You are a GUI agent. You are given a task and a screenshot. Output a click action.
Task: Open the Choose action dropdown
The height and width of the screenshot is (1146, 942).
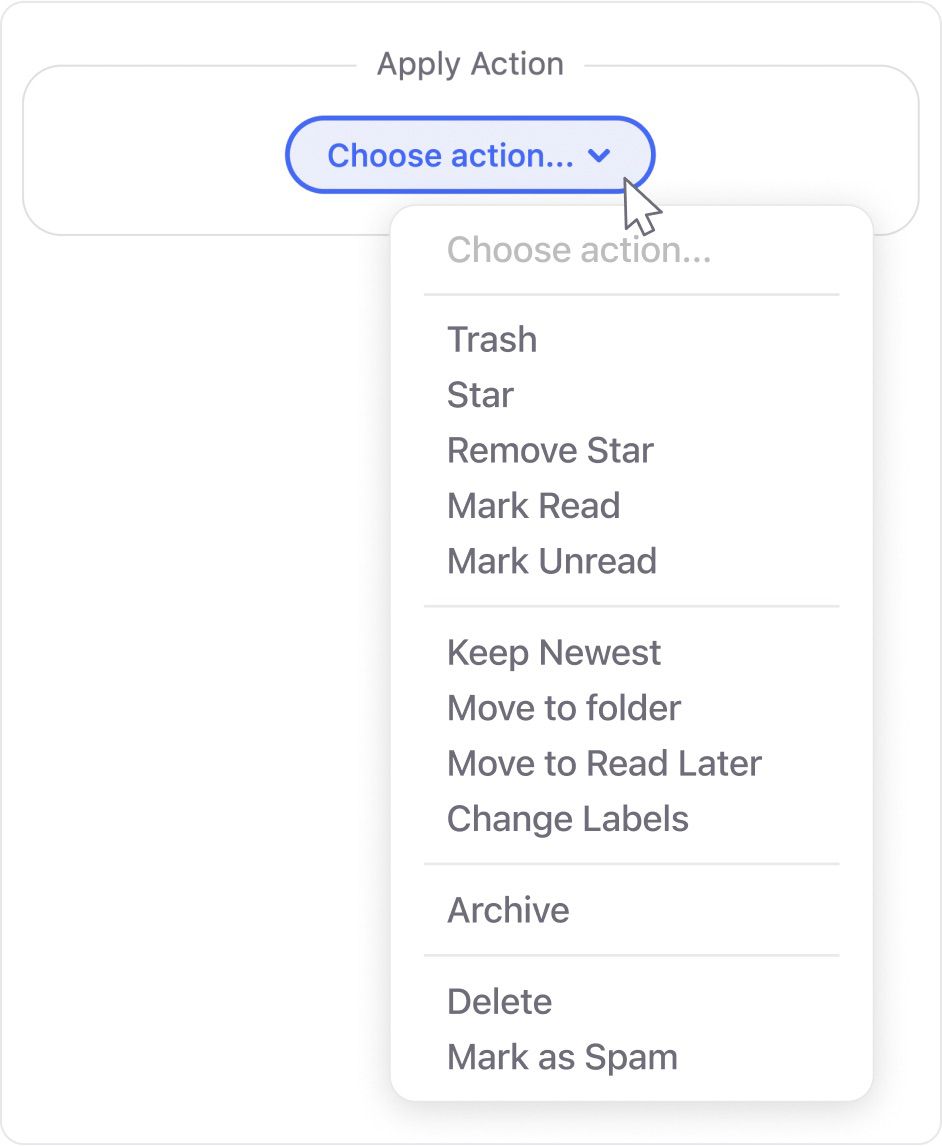pyautogui.click(x=470, y=155)
